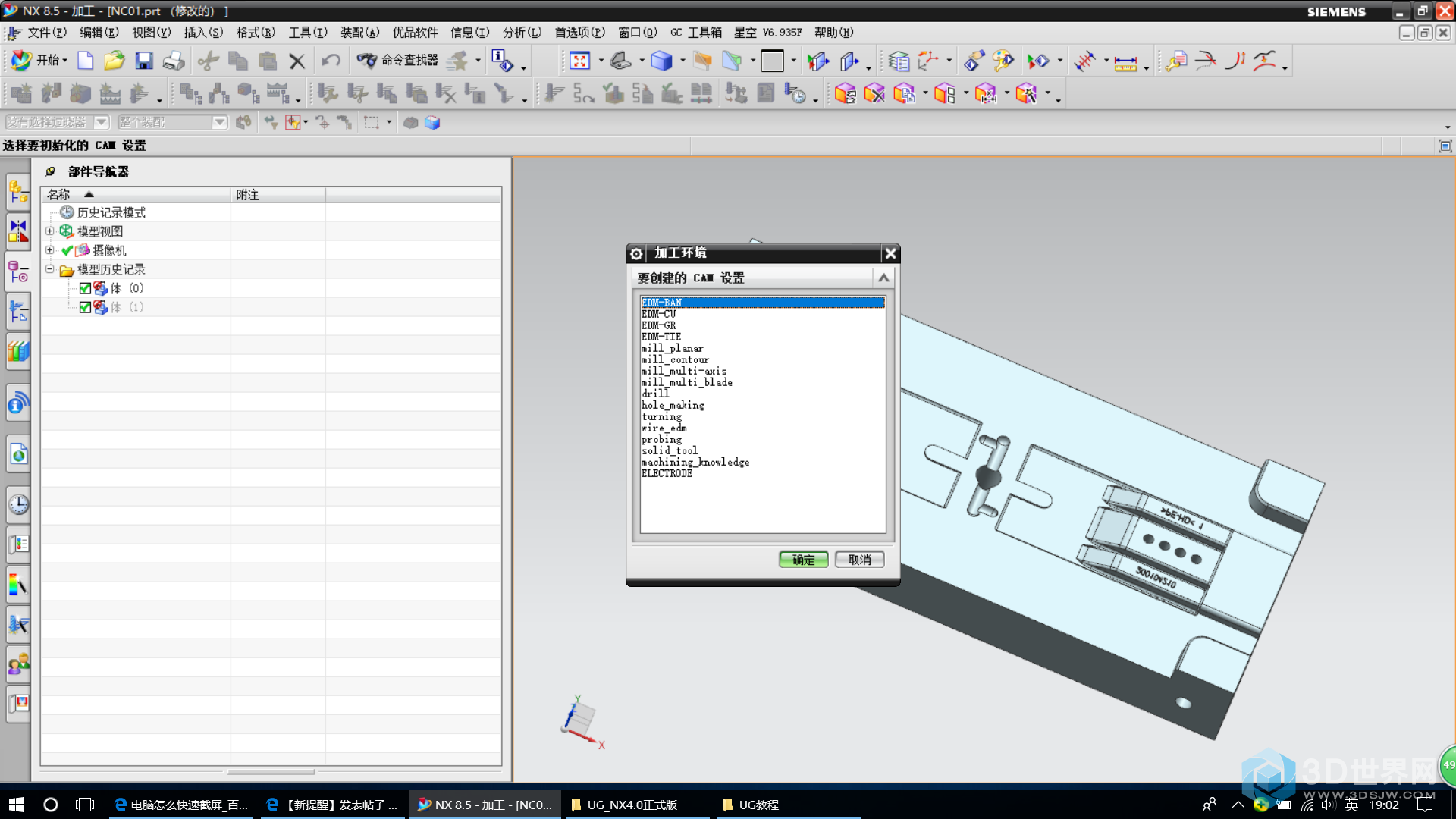Open the 整个装配 scope dropdown
Image resolution: width=1456 pixels, height=819 pixels.
pyautogui.click(x=219, y=122)
